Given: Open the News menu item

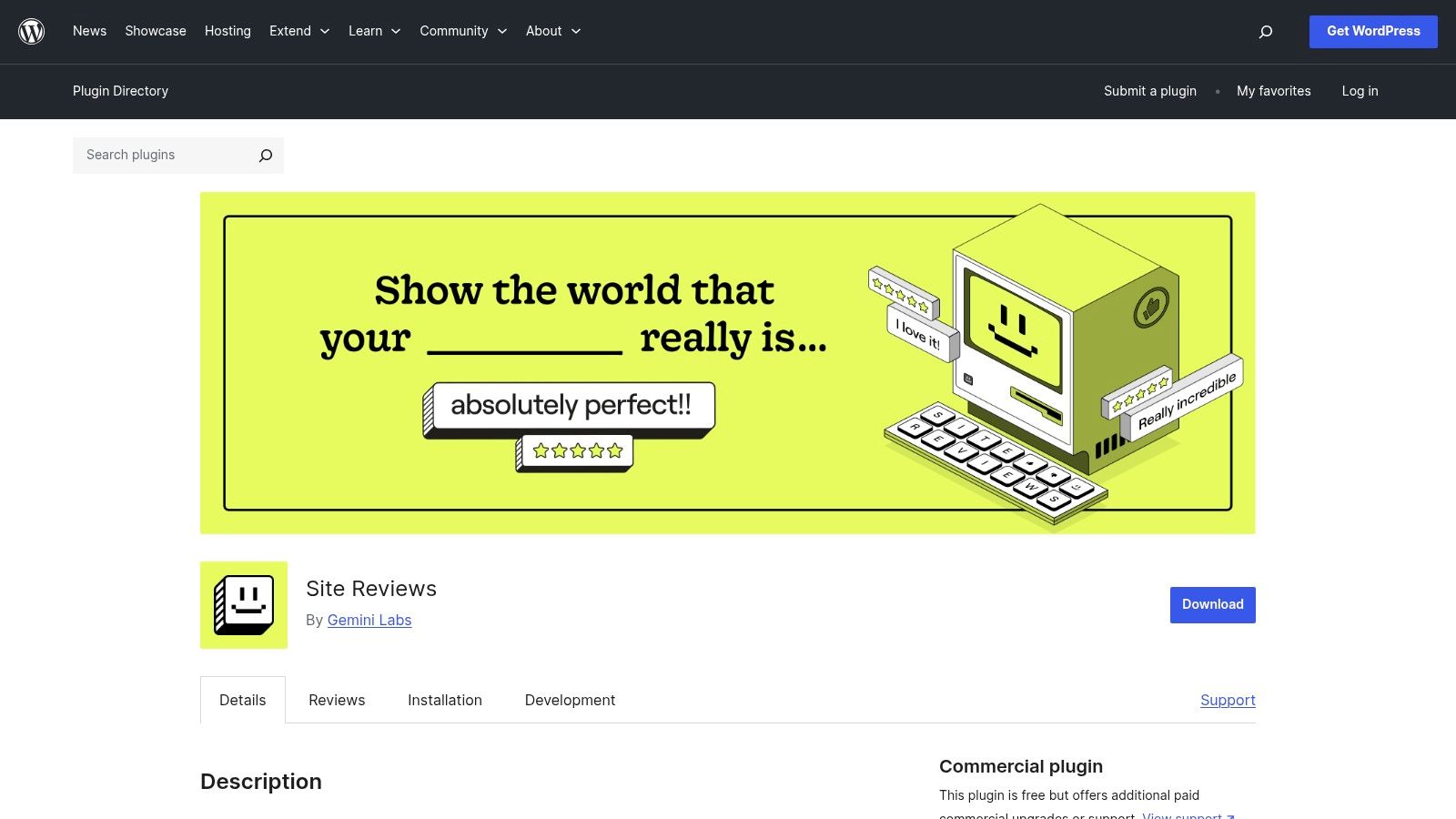Looking at the screenshot, I should tap(89, 31).
